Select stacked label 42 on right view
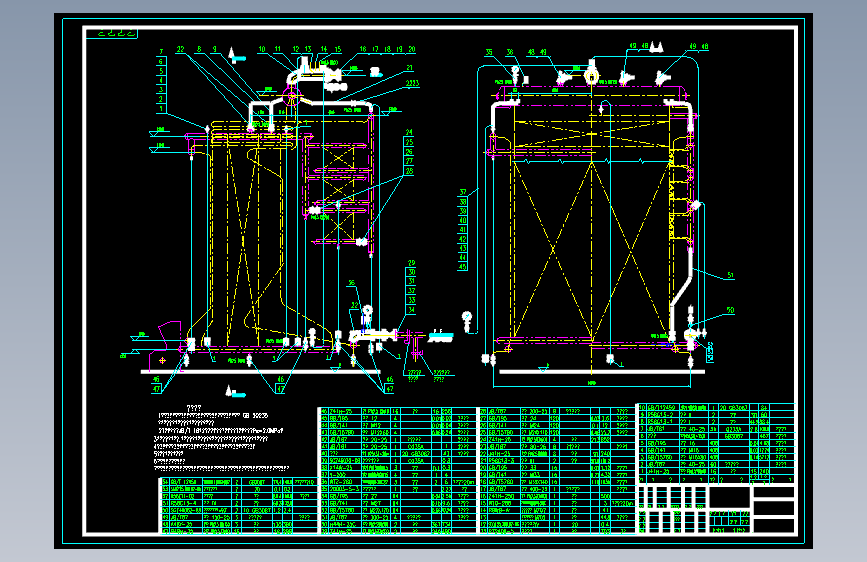This screenshot has height=562, width=867. click(463, 239)
